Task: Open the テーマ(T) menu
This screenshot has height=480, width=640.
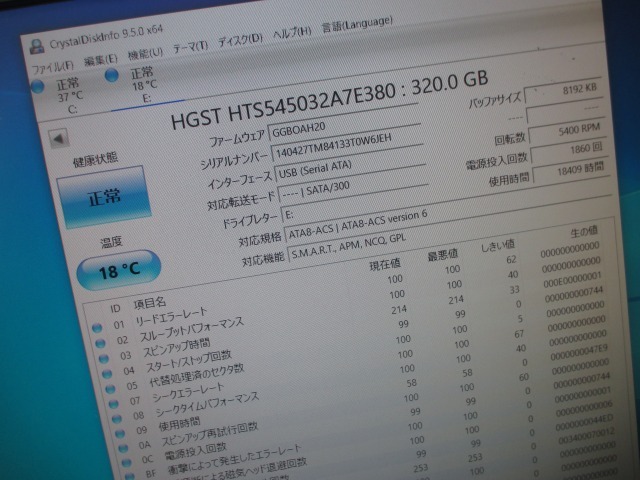Action: [190, 47]
